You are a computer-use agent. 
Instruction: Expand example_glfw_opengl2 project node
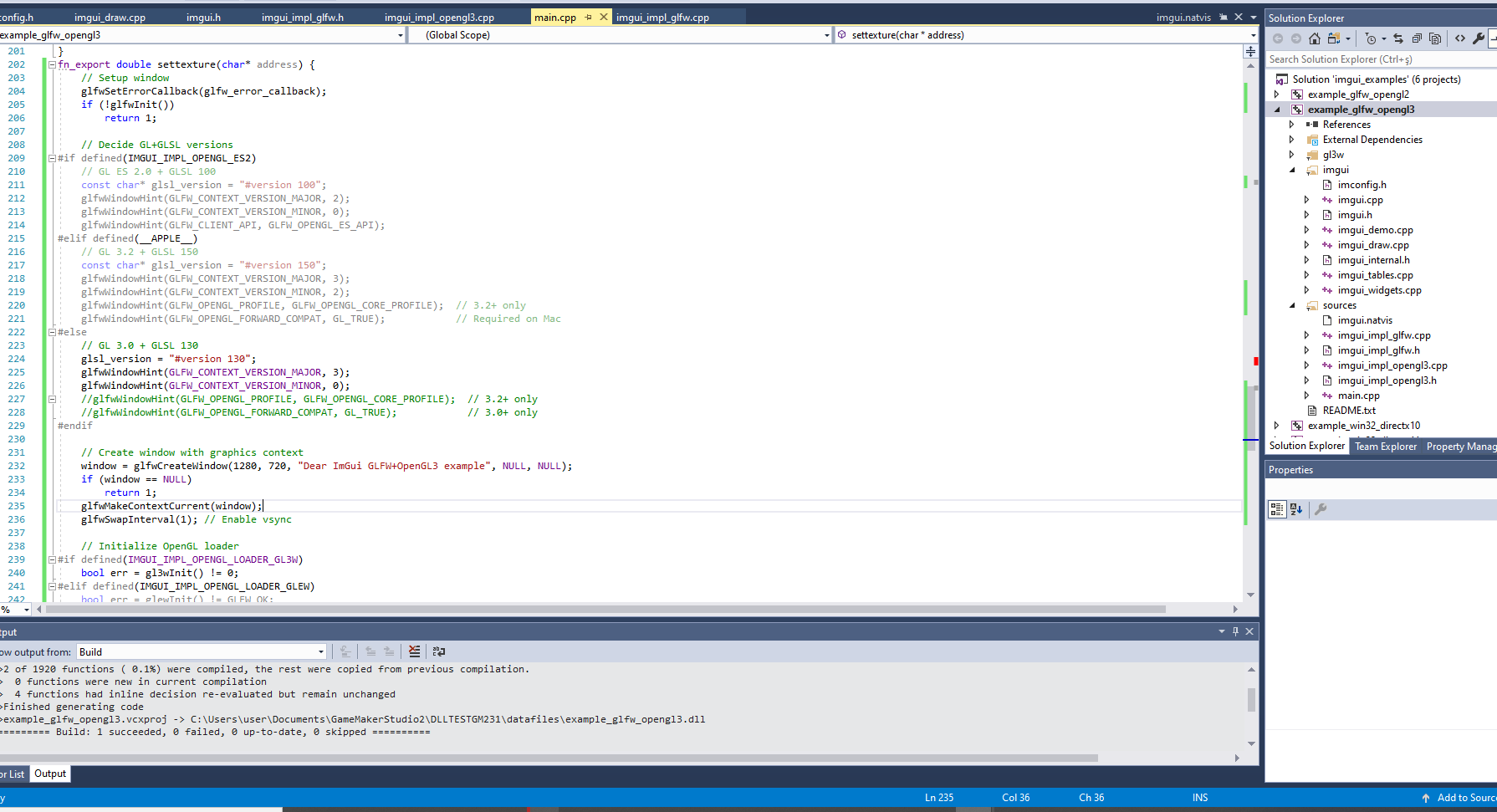point(1277,94)
